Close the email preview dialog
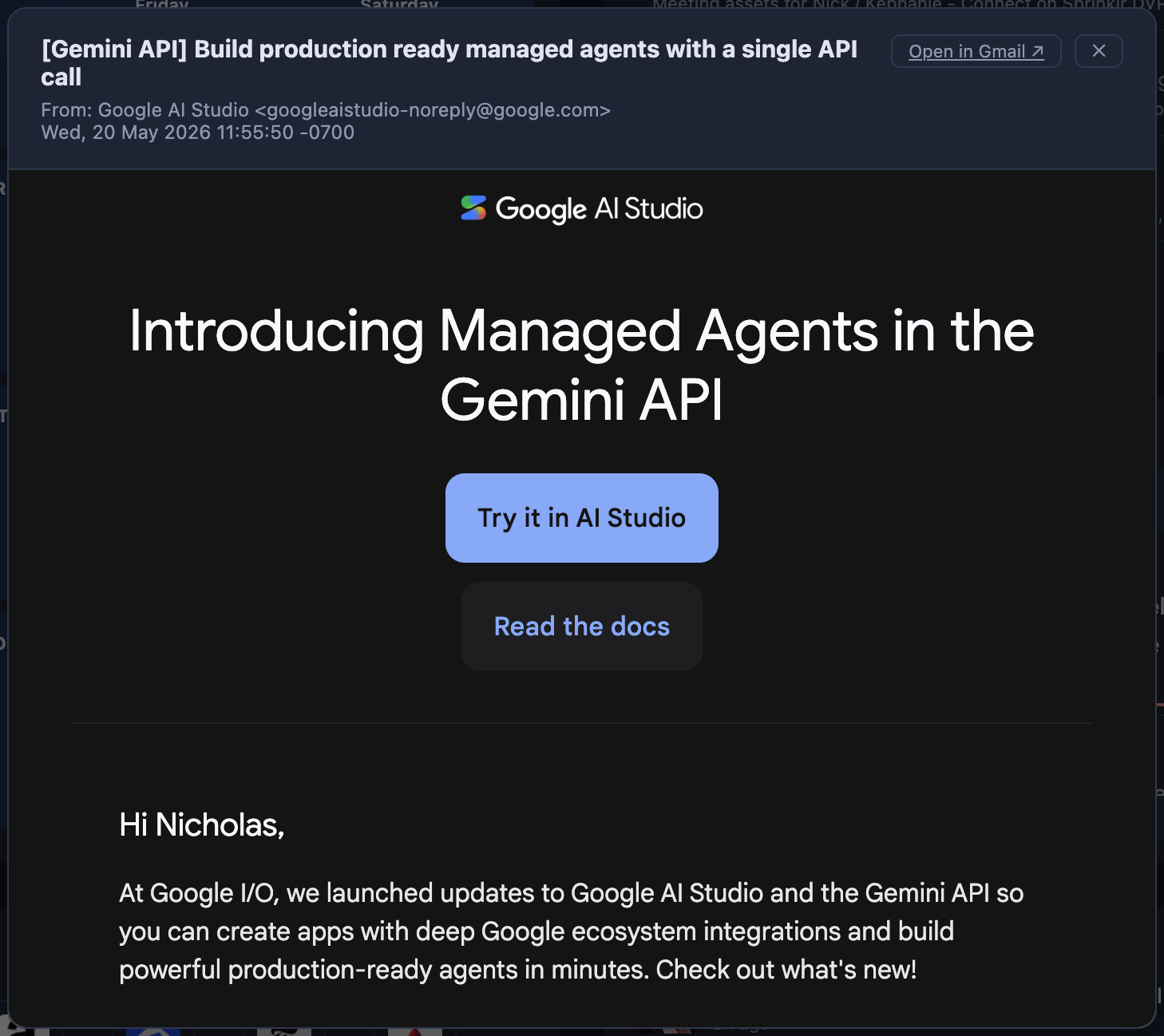1164x1036 pixels. coord(1099,51)
